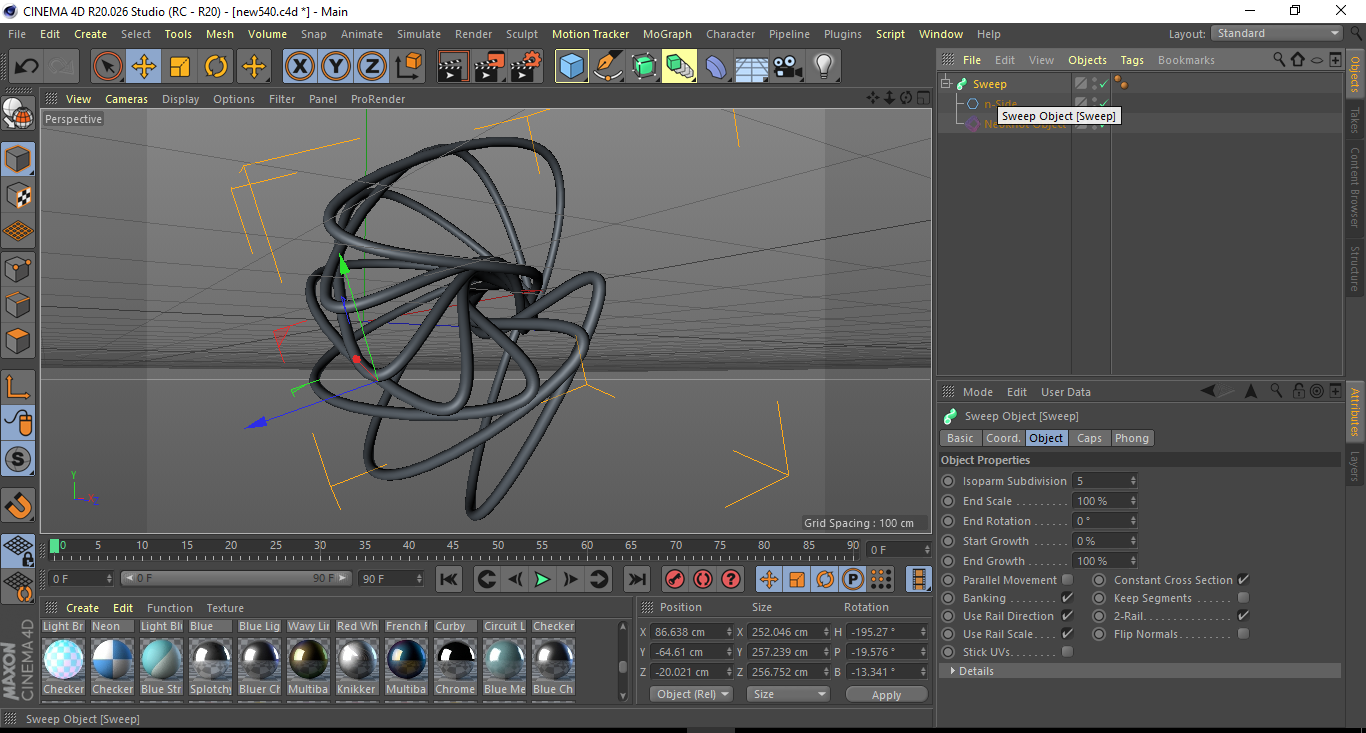The height and width of the screenshot is (733, 1366).
Task: Open the MoGraph menu
Action: tap(667, 34)
